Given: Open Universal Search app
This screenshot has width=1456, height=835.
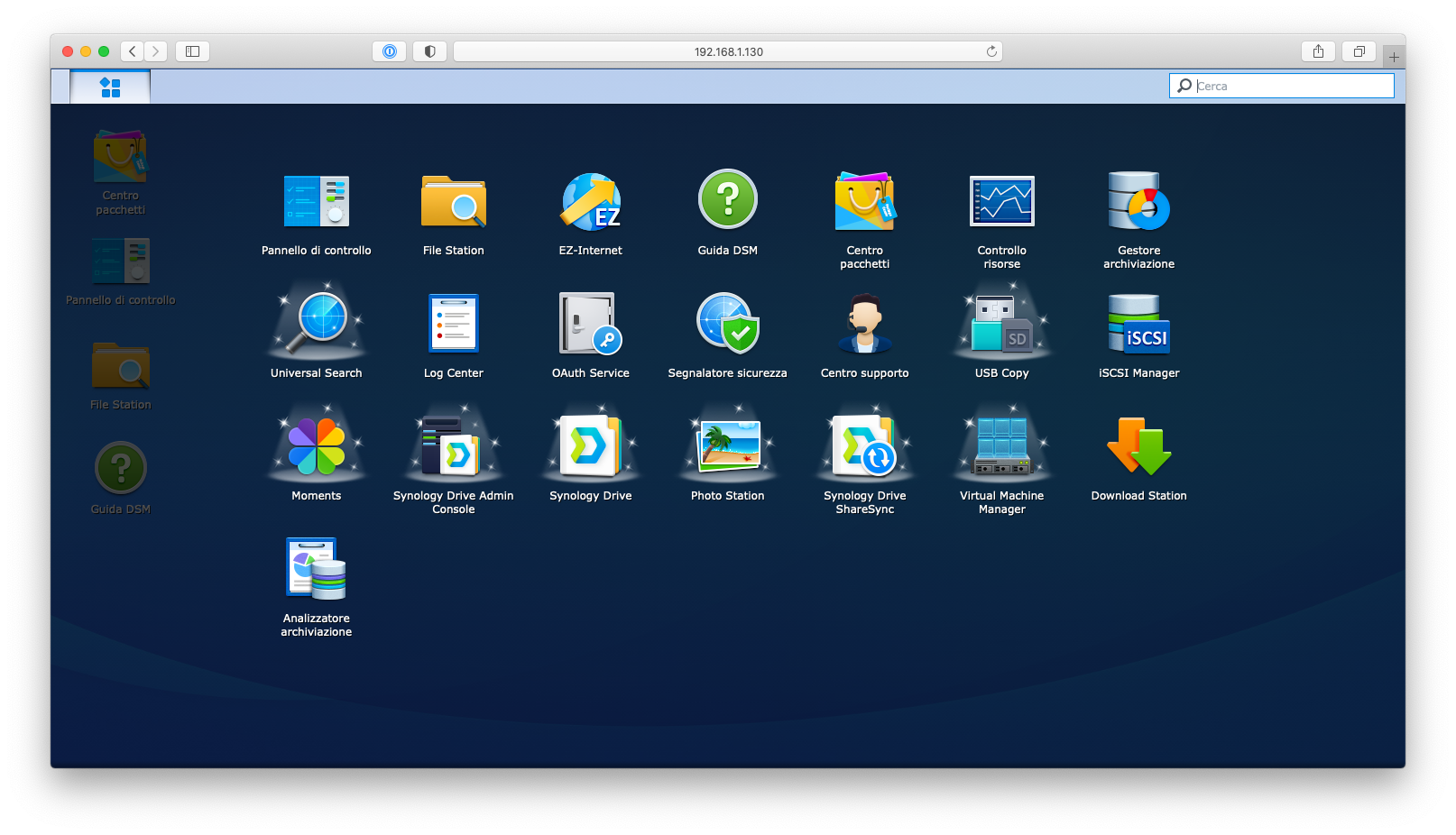Looking at the screenshot, I should point(316,325).
